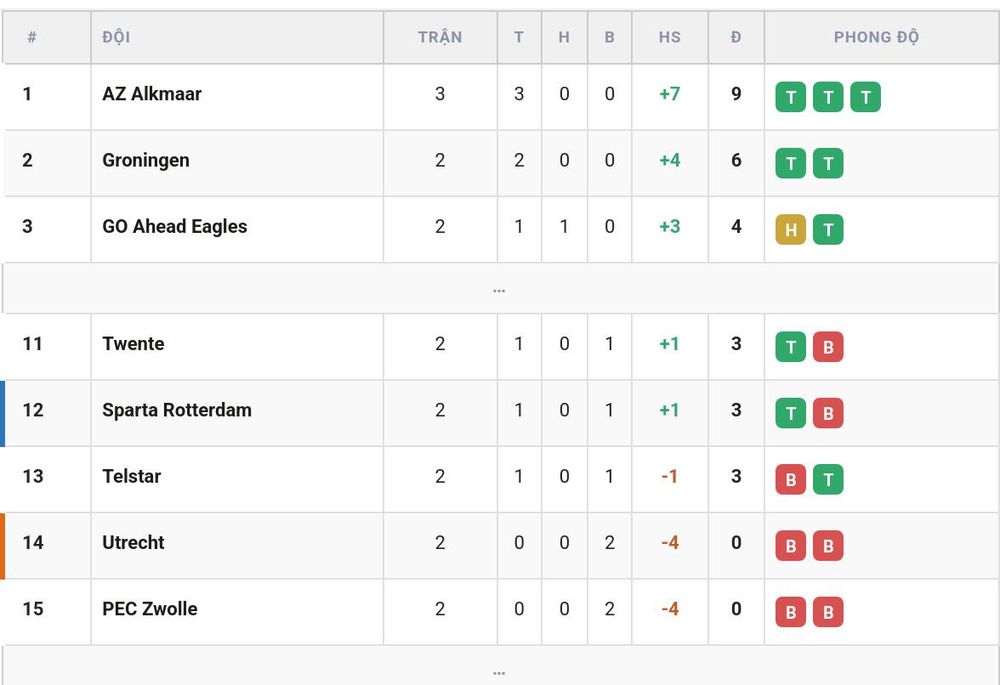Sort by PHONG ĐỘ column header
The height and width of the screenshot is (685, 1000).
point(876,37)
